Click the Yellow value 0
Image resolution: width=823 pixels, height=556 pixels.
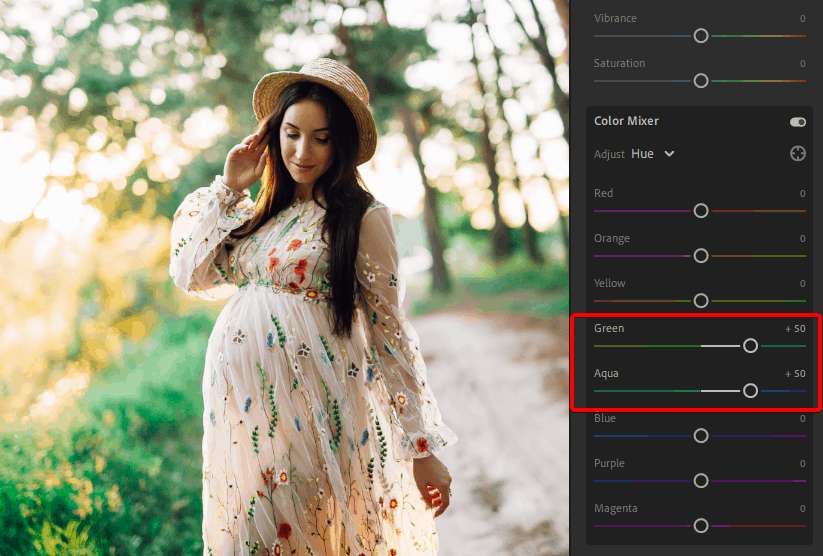point(803,284)
